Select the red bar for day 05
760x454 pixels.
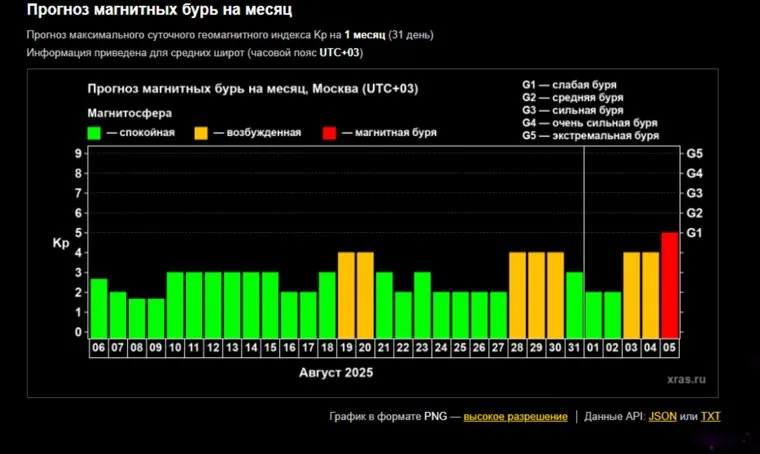tap(669, 285)
